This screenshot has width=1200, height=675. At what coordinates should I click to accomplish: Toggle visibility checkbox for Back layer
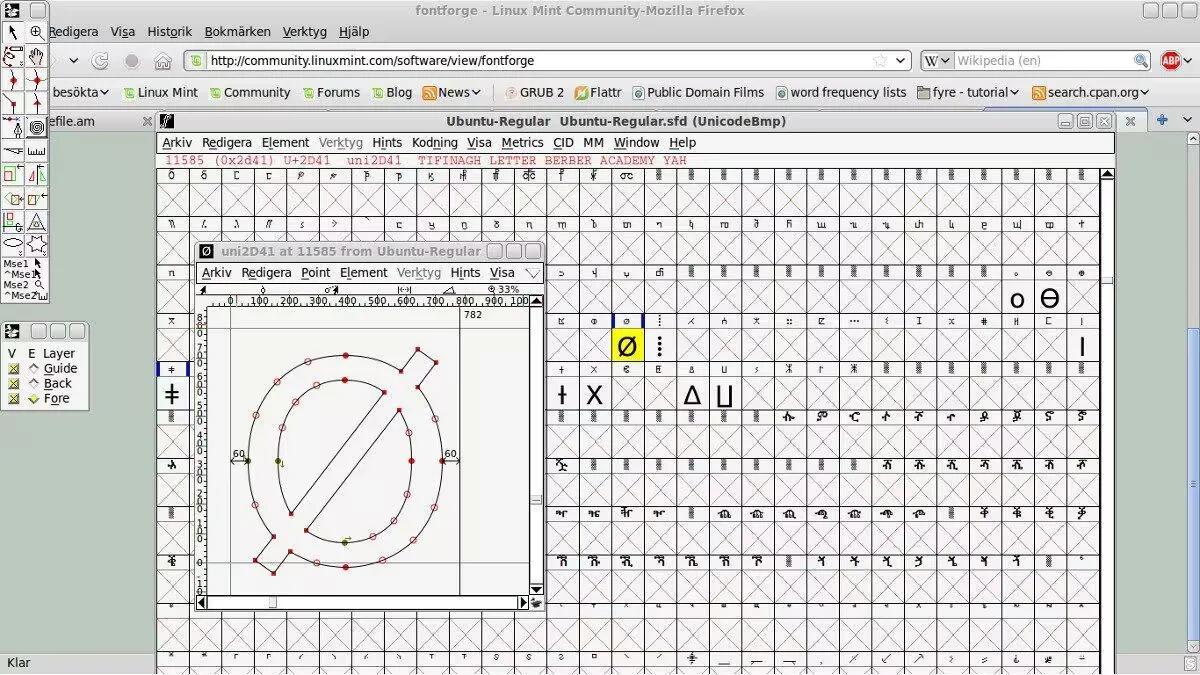click(x=13, y=384)
